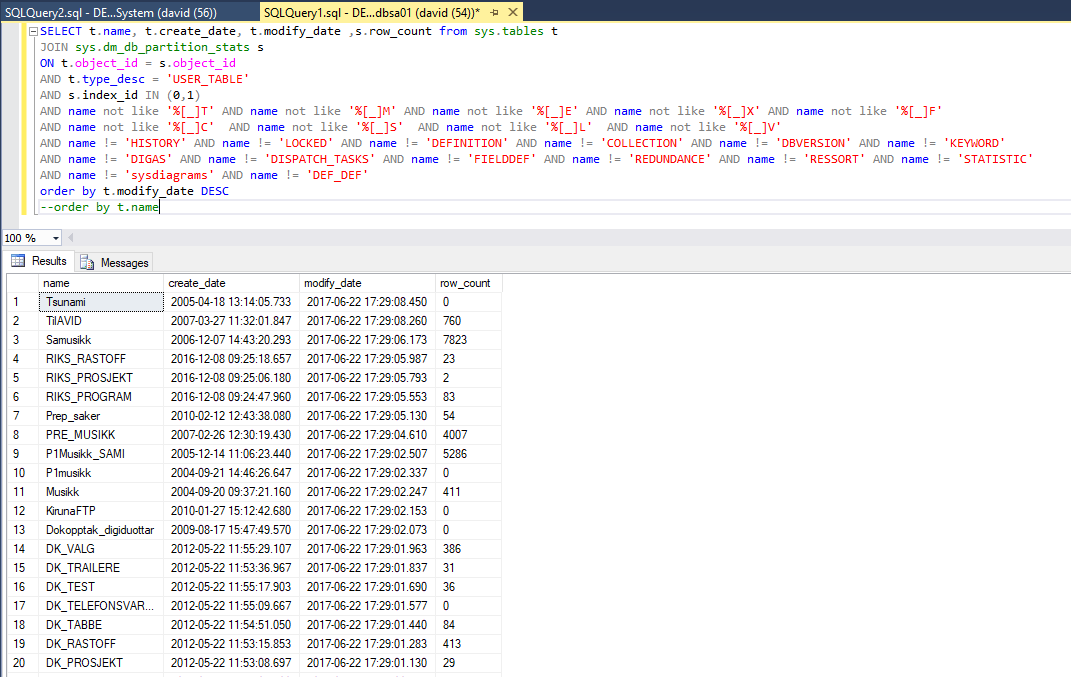Click the row_count value 7823
This screenshot has height=677, width=1071.
[468, 340]
